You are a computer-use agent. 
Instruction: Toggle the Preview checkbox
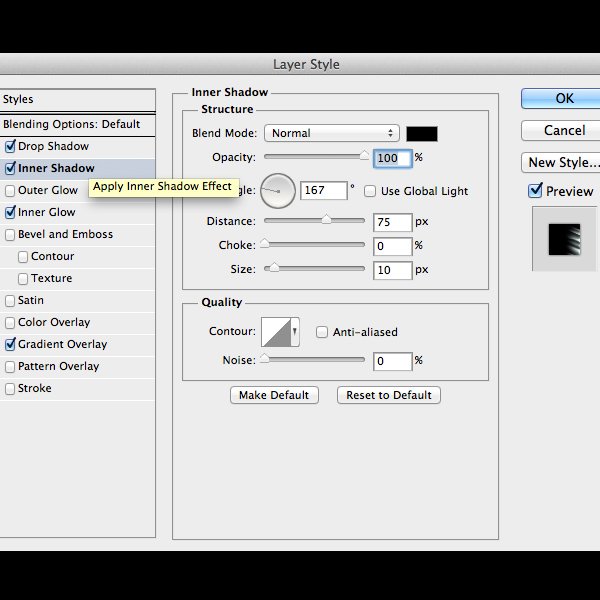[x=535, y=190]
